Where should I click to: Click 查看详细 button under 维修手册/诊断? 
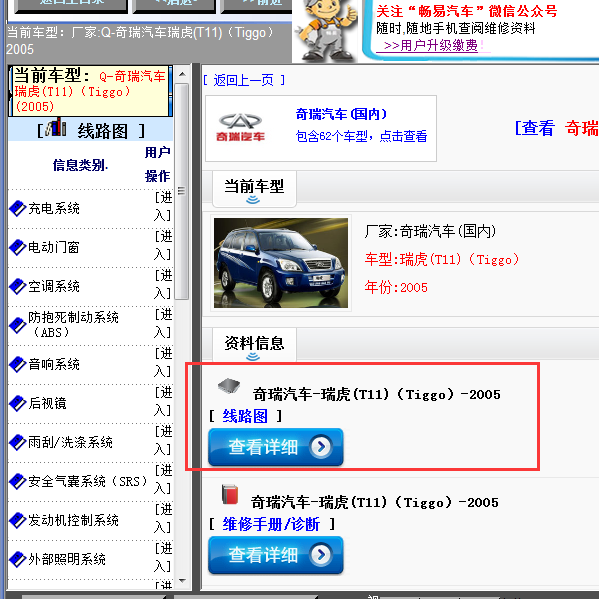click(275, 555)
